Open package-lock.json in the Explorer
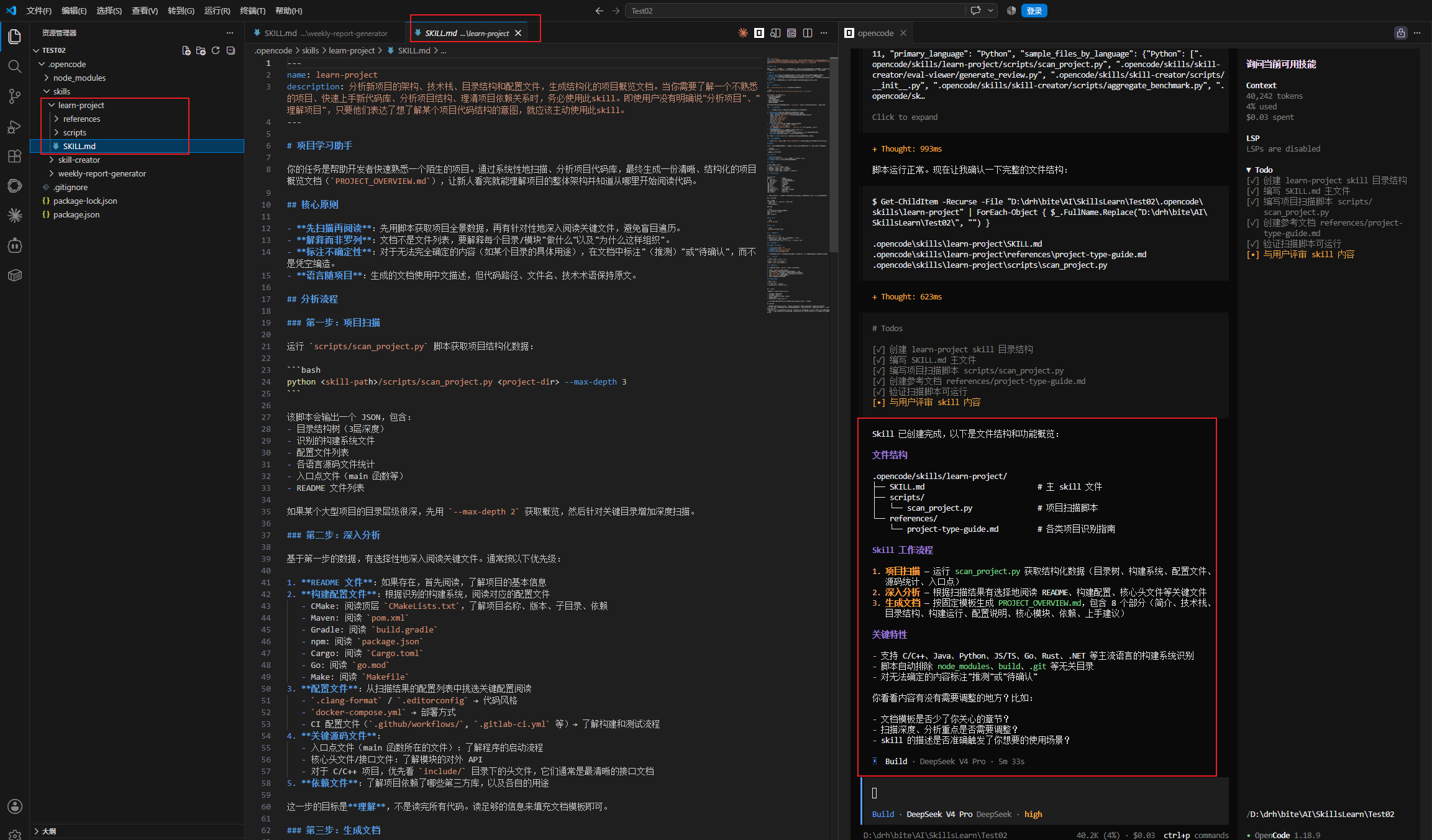This screenshot has height=840, width=1432. point(137,201)
